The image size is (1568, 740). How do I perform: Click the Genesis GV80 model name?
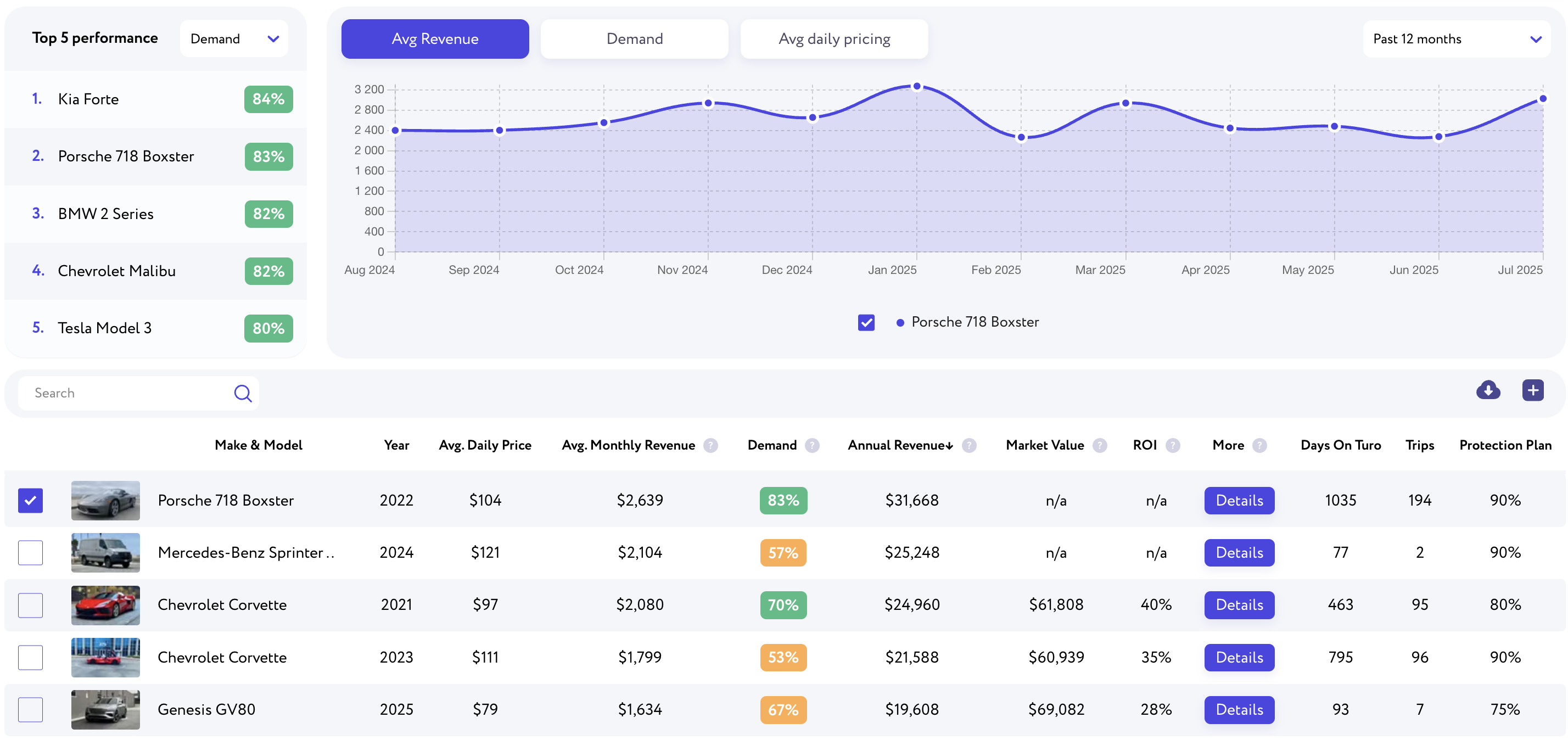click(x=206, y=710)
